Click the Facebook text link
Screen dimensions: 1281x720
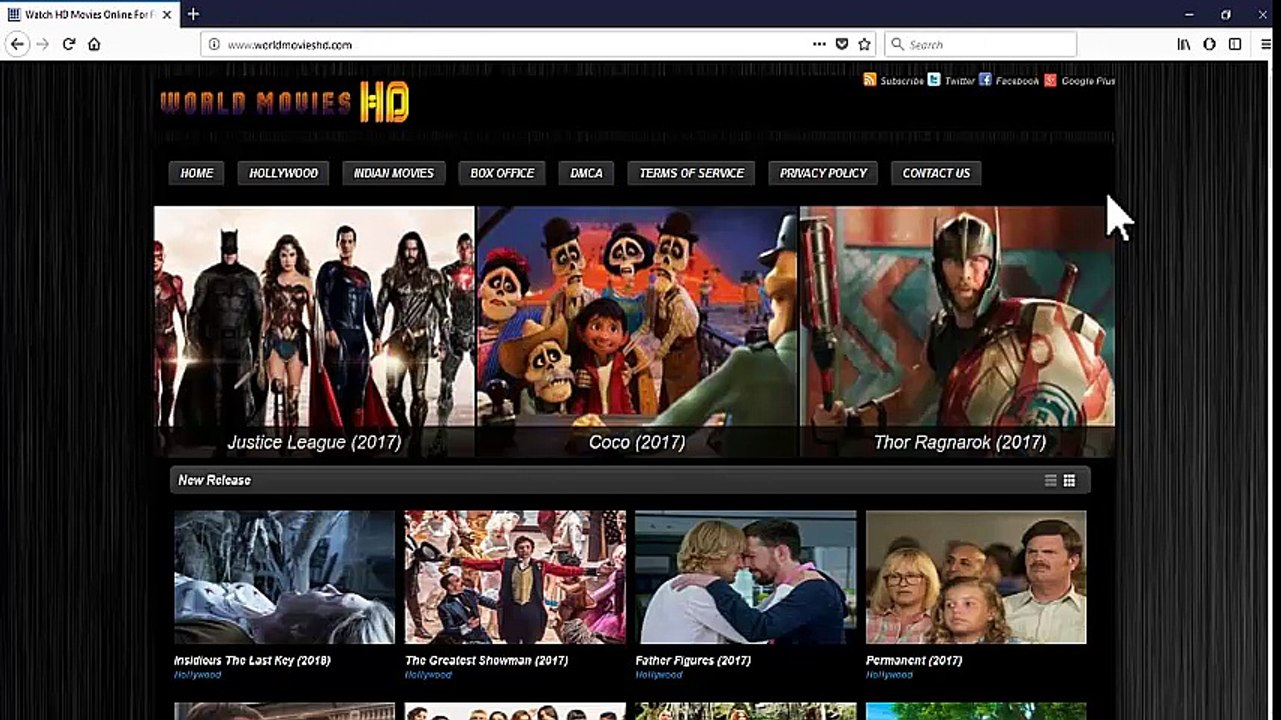pos(1017,81)
